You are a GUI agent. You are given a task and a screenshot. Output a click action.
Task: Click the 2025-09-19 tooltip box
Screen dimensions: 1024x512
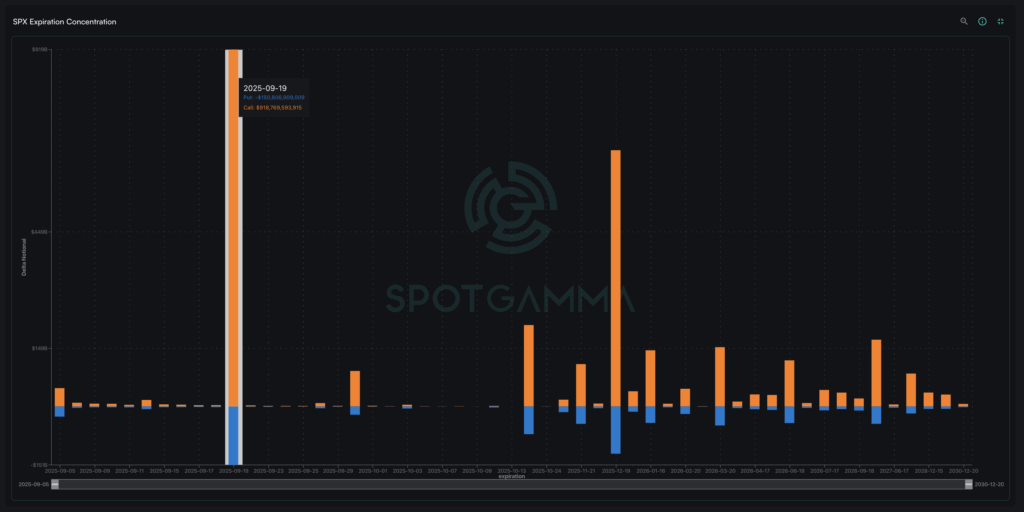[x=273, y=98]
